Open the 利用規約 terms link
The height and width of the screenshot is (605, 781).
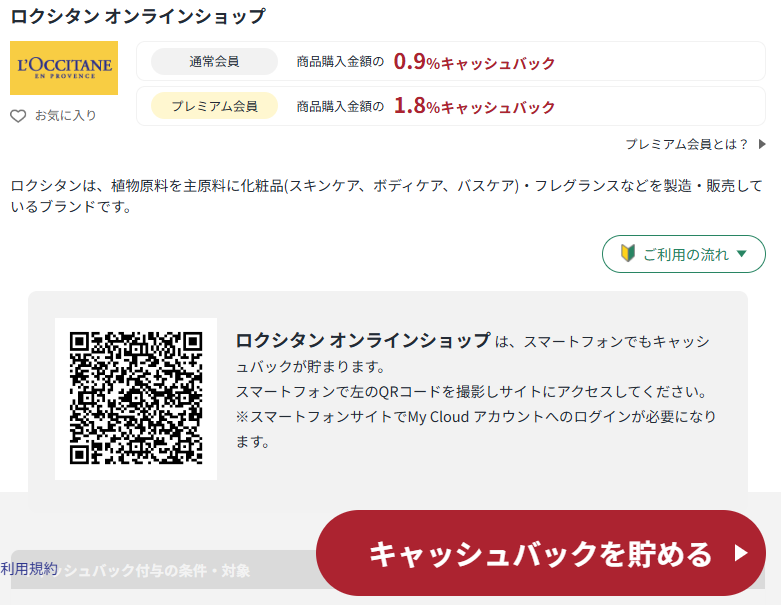point(29,568)
